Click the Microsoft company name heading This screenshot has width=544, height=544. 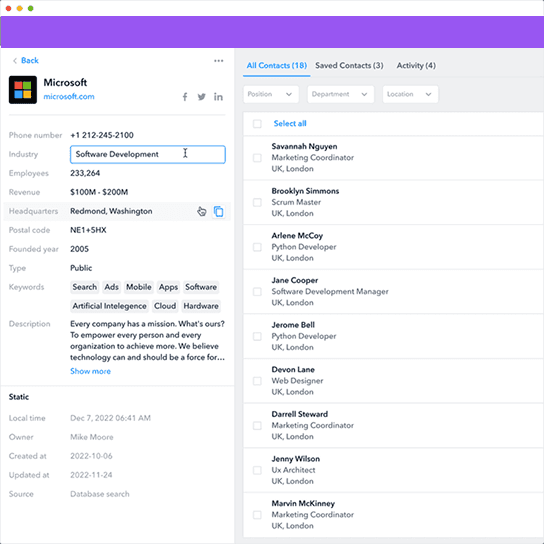[x=65, y=83]
